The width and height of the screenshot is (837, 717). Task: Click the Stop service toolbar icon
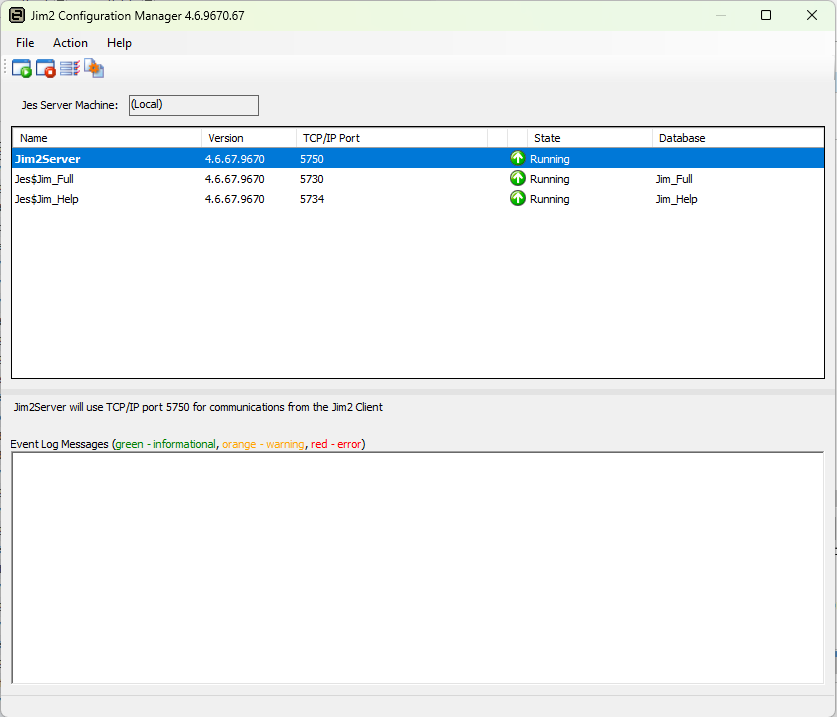46,69
